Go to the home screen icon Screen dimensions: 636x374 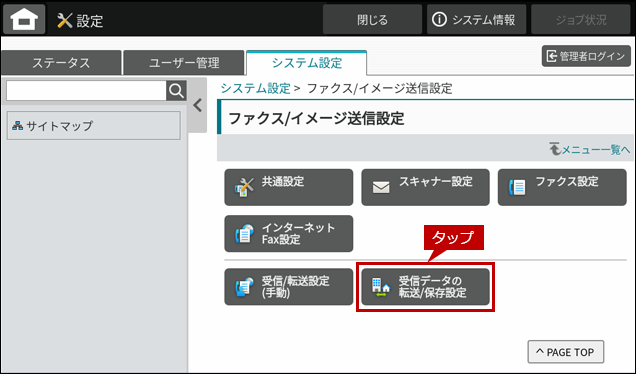click(x=24, y=19)
